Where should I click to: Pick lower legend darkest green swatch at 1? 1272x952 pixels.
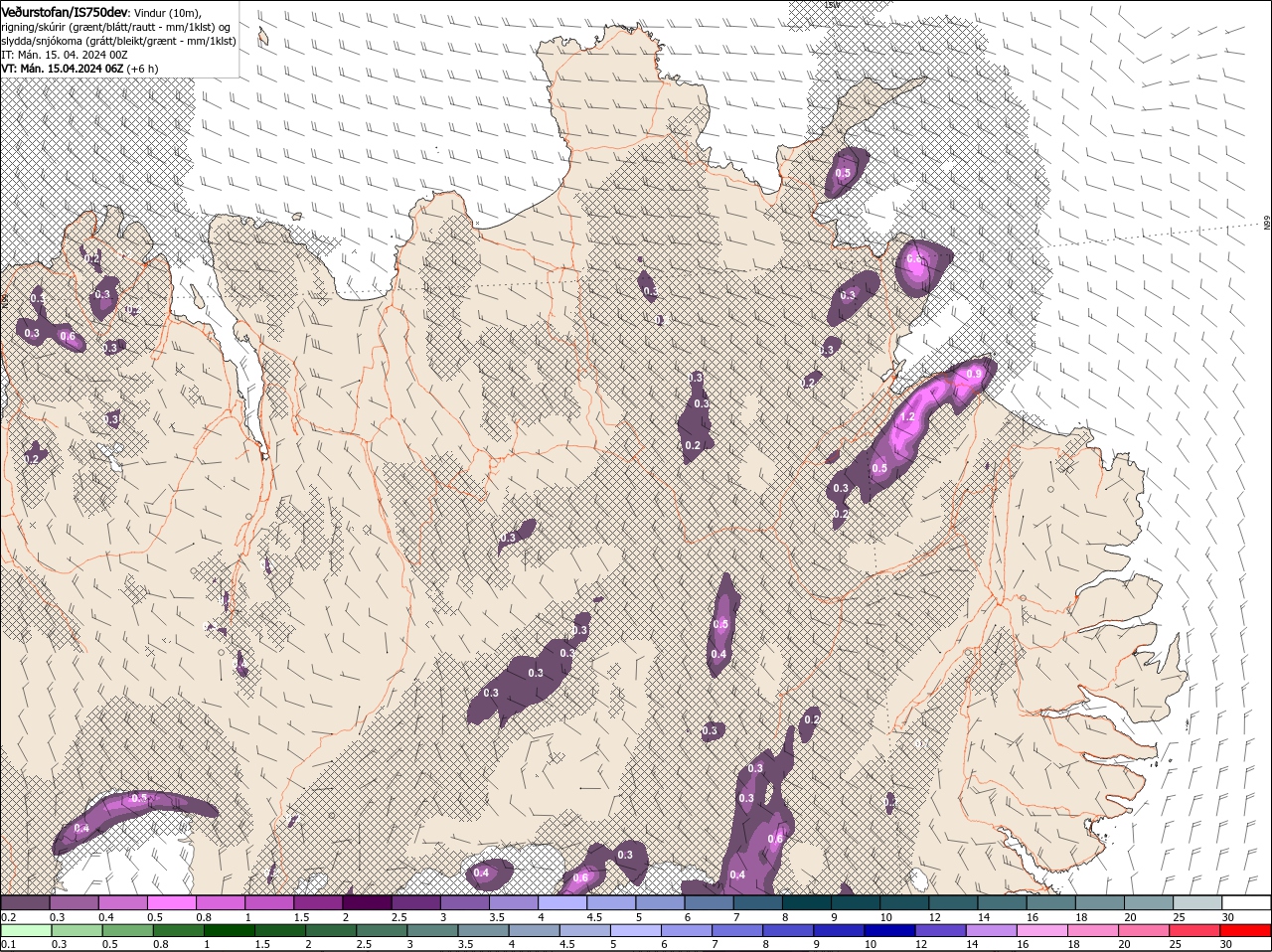[229, 930]
